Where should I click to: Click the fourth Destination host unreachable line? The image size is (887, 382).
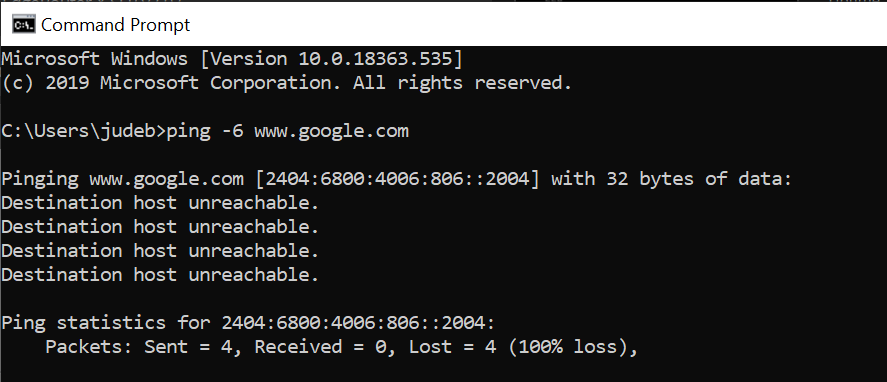[160, 276]
